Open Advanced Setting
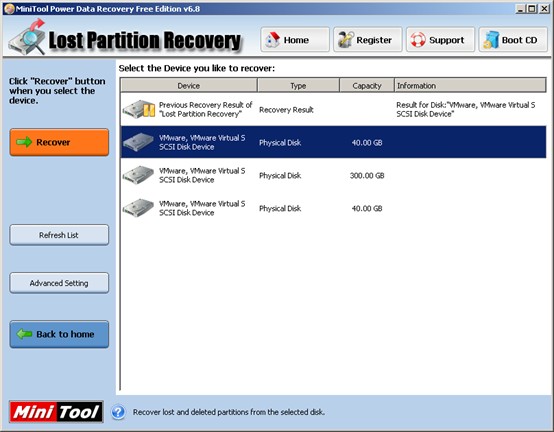The height and width of the screenshot is (432, 554). (59, 283)
